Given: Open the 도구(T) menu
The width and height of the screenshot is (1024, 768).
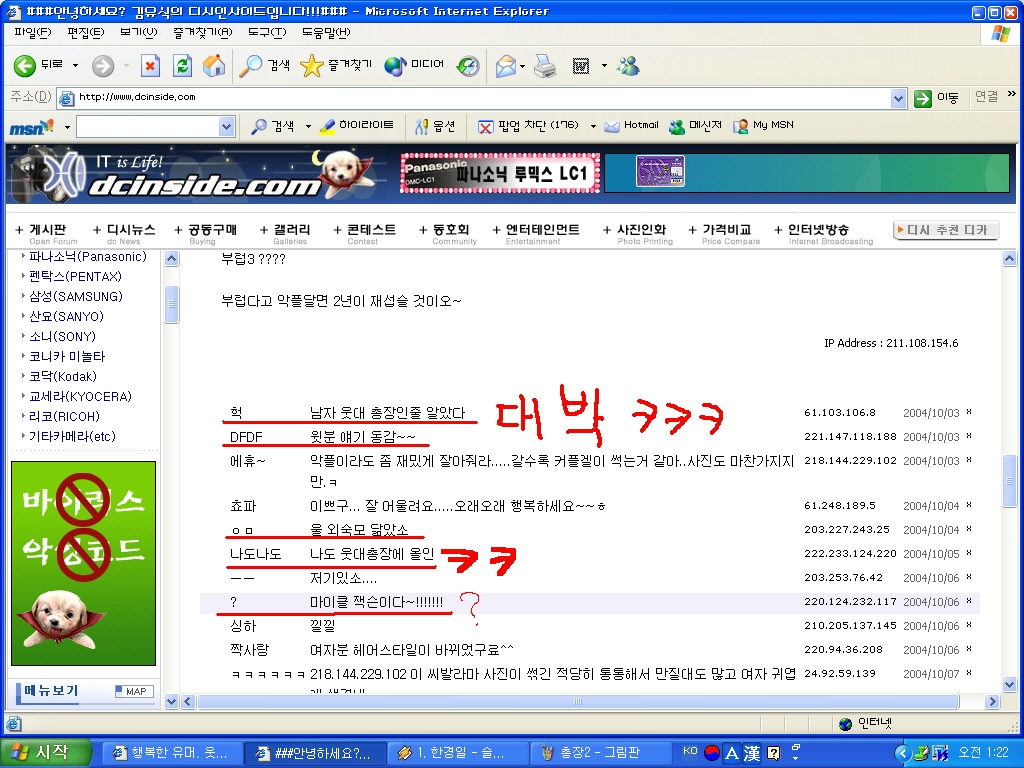Looking at the screenshot, I should pos(267,32).
